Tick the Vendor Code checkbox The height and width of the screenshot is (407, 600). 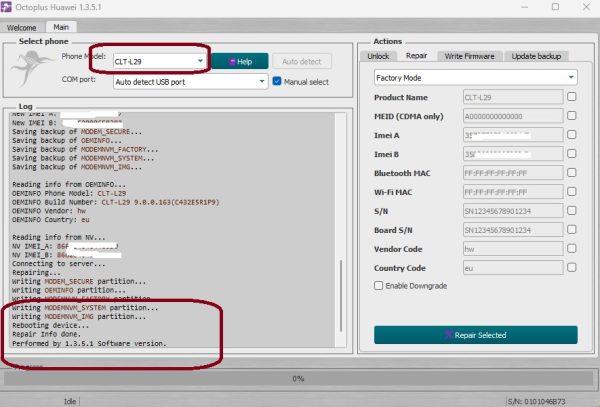(572, 248)
